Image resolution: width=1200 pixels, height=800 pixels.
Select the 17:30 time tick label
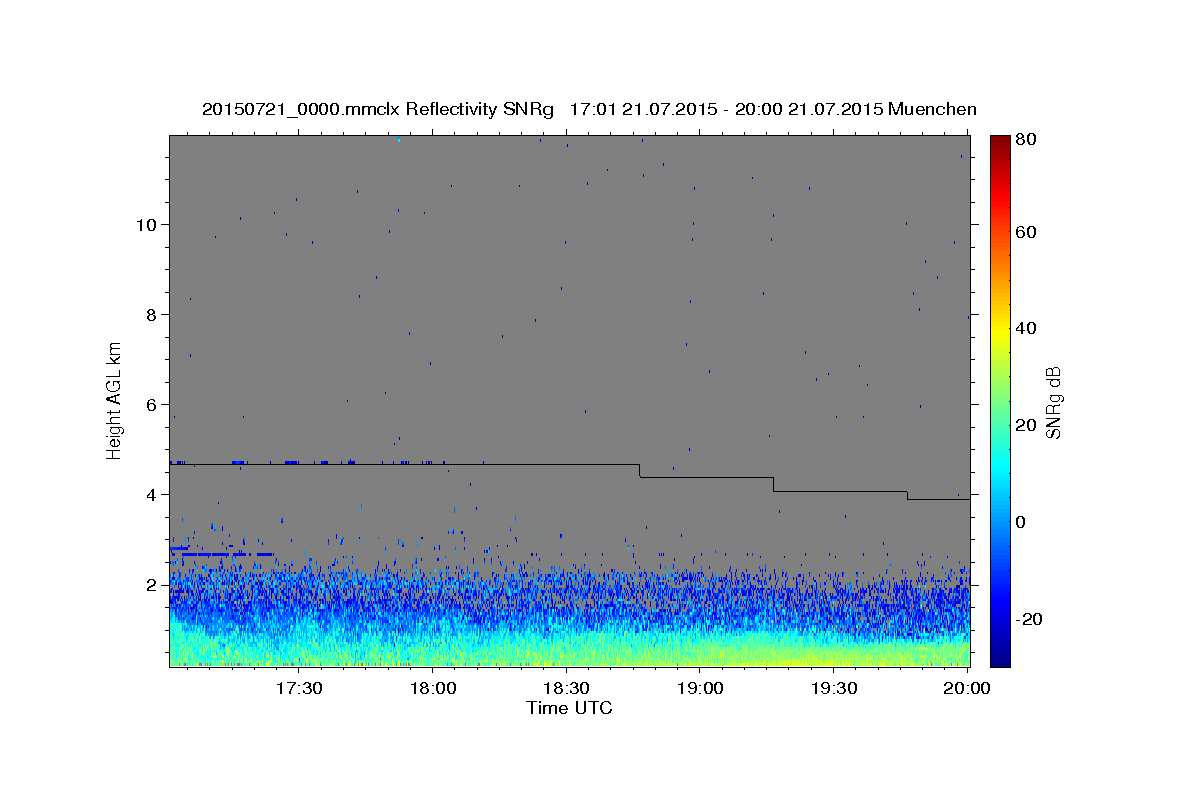(299, 689)
